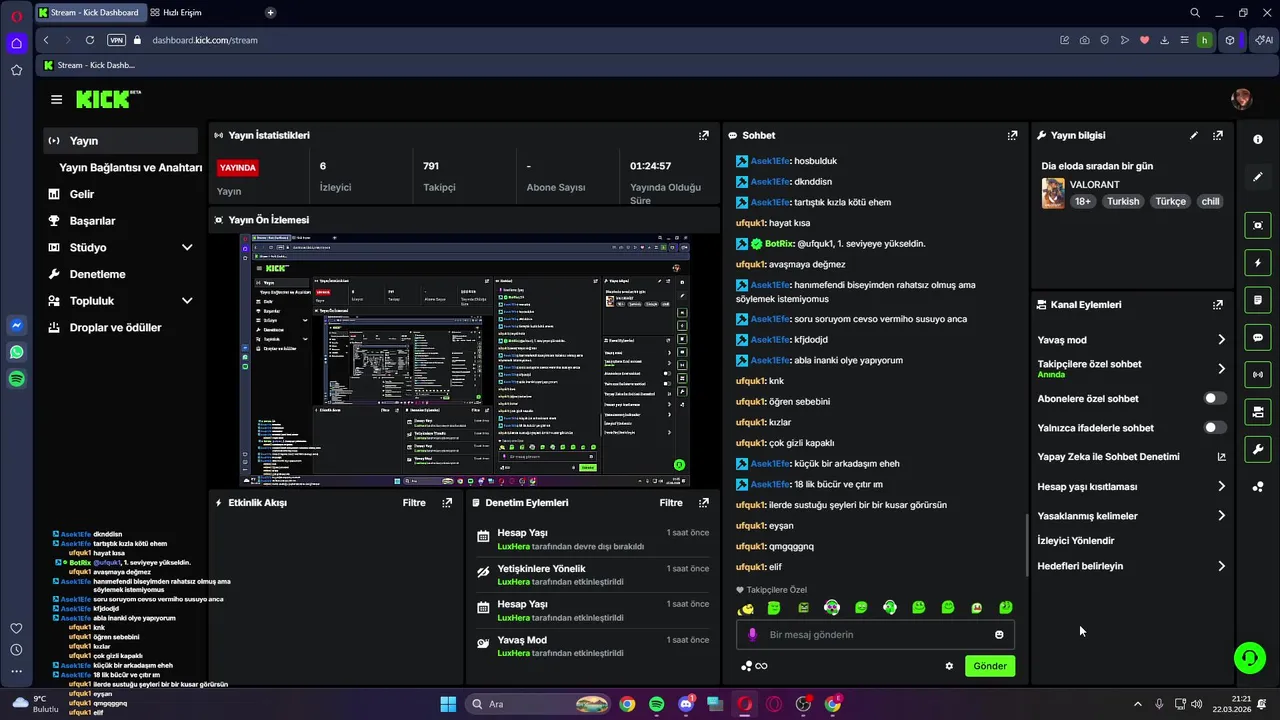Focus the Bir mesaj gönderin input

coord(875,635)
